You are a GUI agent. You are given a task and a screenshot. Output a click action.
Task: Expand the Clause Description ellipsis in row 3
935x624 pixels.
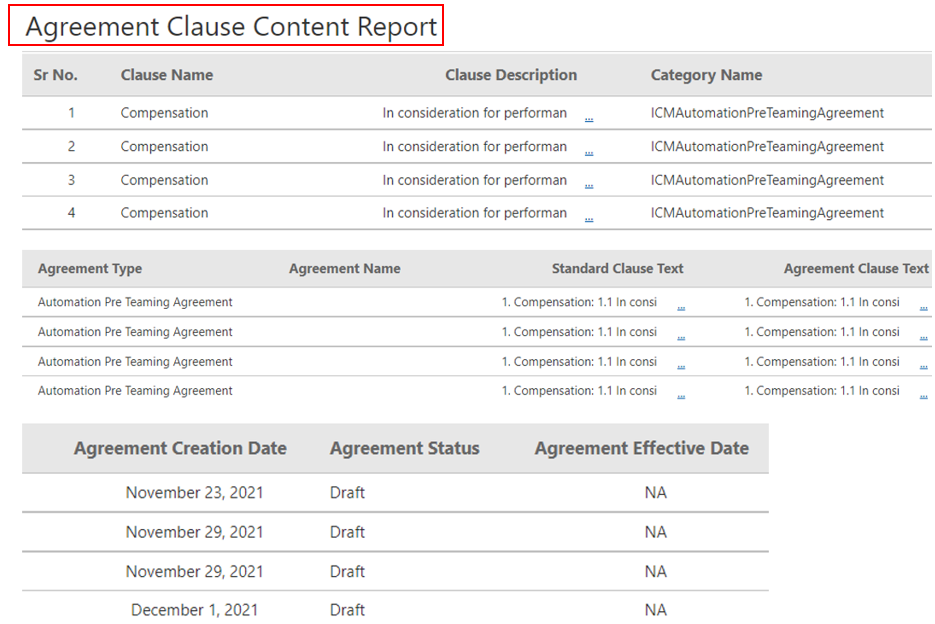click(589, 184)
